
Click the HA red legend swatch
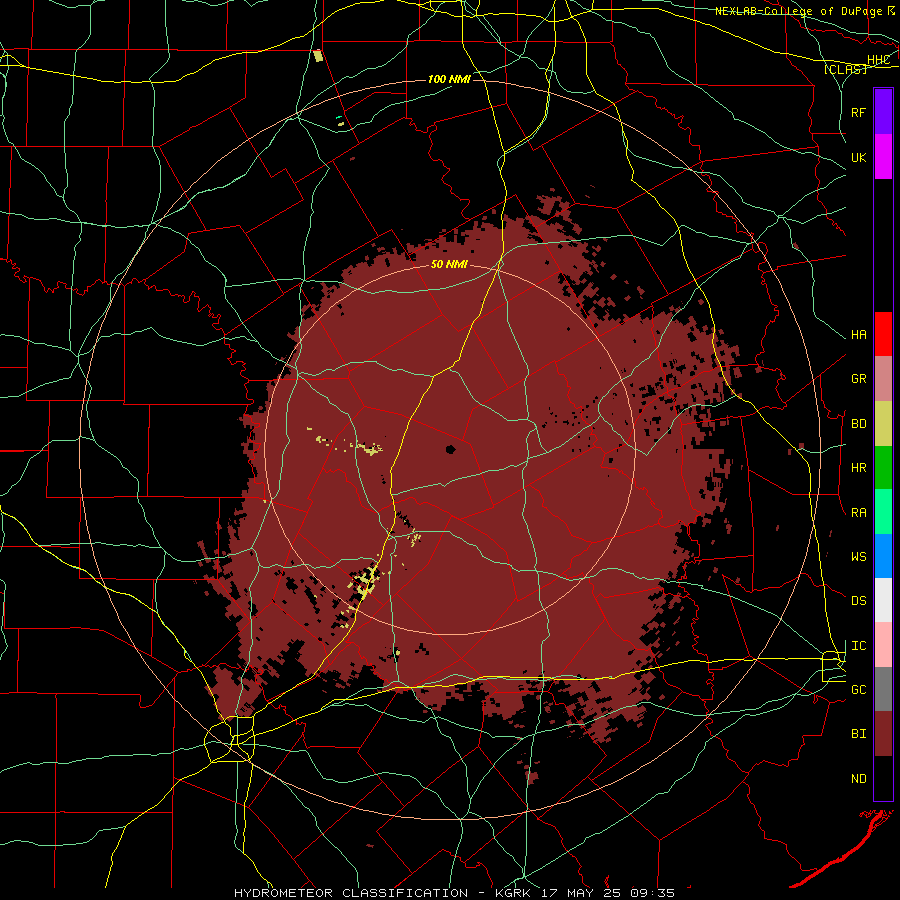(x=883, y=334)
